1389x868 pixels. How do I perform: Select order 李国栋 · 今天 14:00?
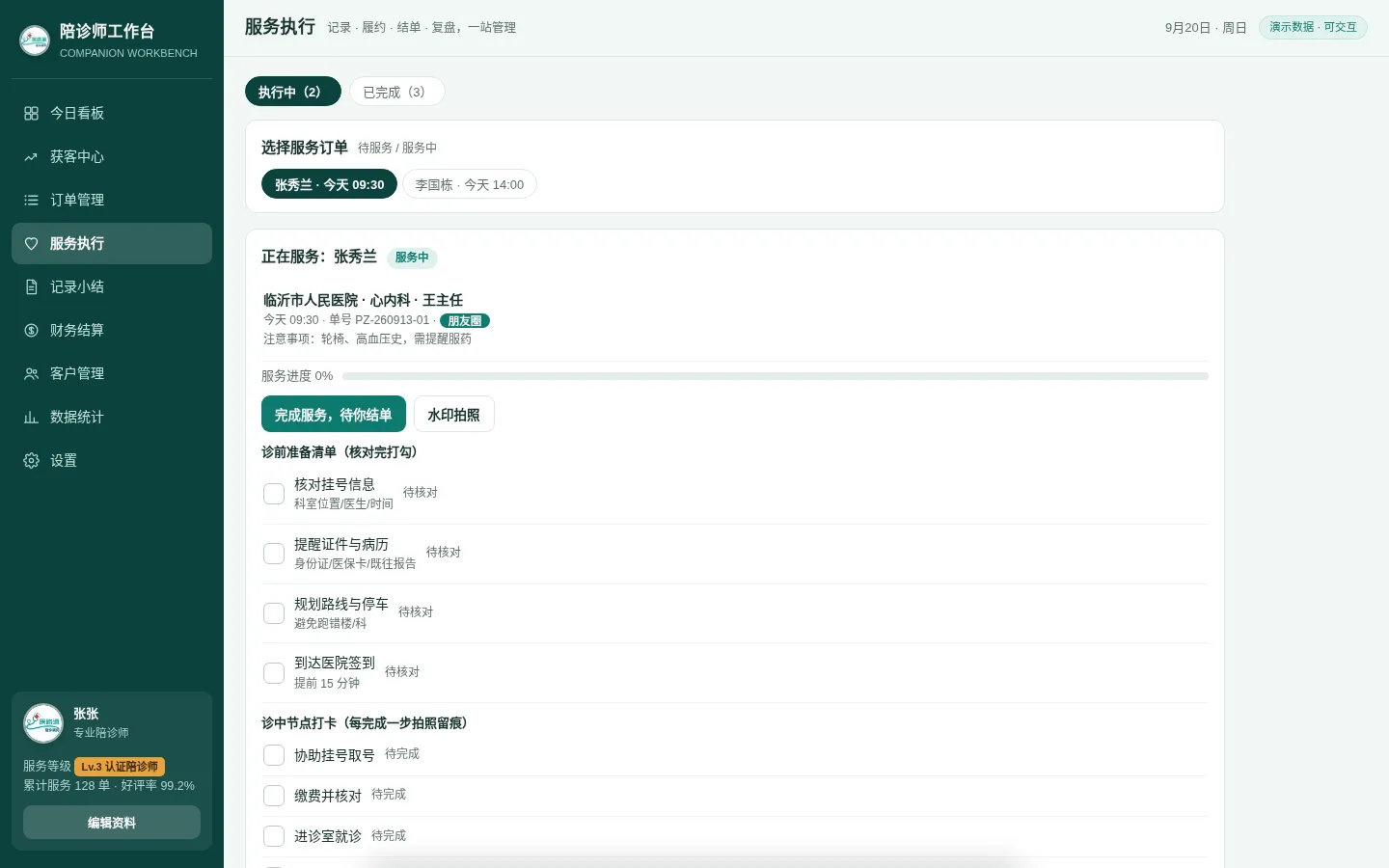click(470, 184)
